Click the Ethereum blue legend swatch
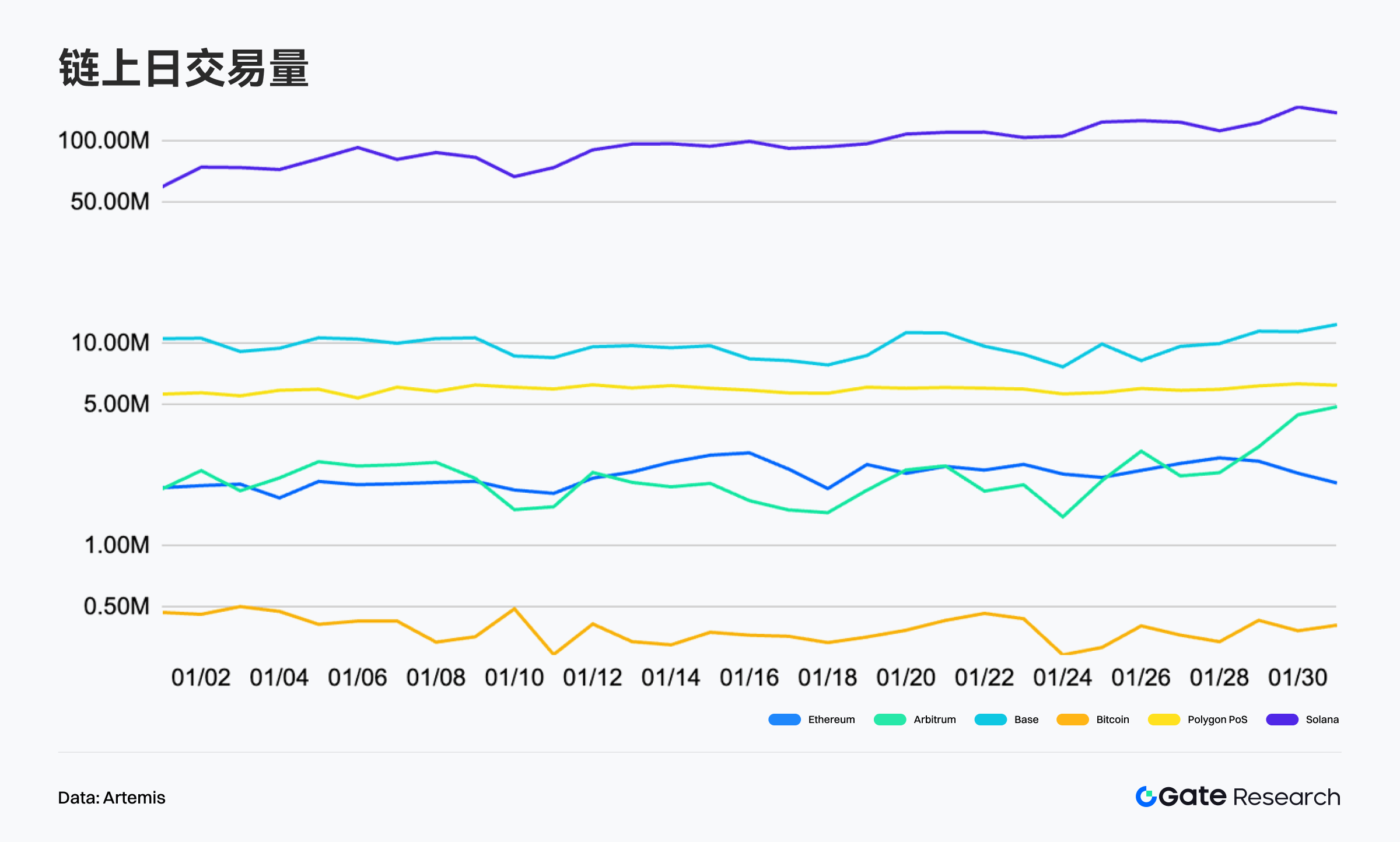Screen dimensions: 1400x842 [784, 720]
